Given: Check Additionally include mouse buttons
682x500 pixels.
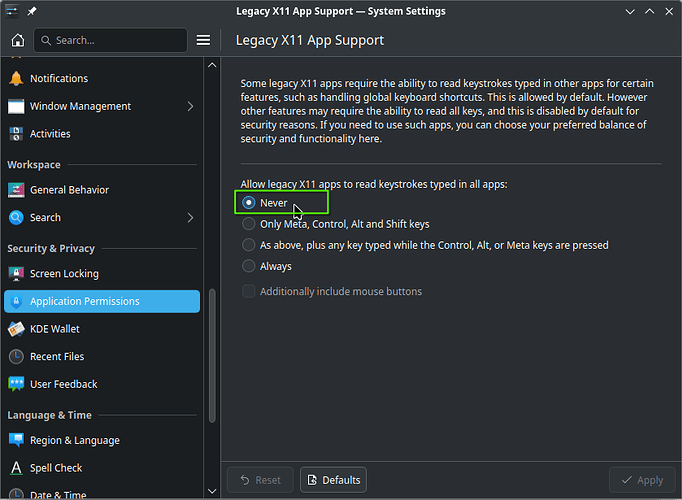Looking at the screenshot, I should click(248, 291).
